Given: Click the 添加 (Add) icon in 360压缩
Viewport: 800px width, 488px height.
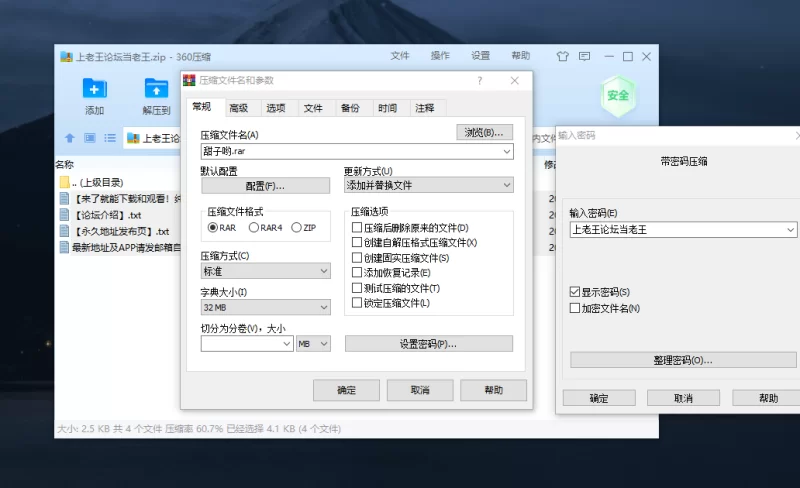Looking at the screenshot, I should (x=94, y=88).
